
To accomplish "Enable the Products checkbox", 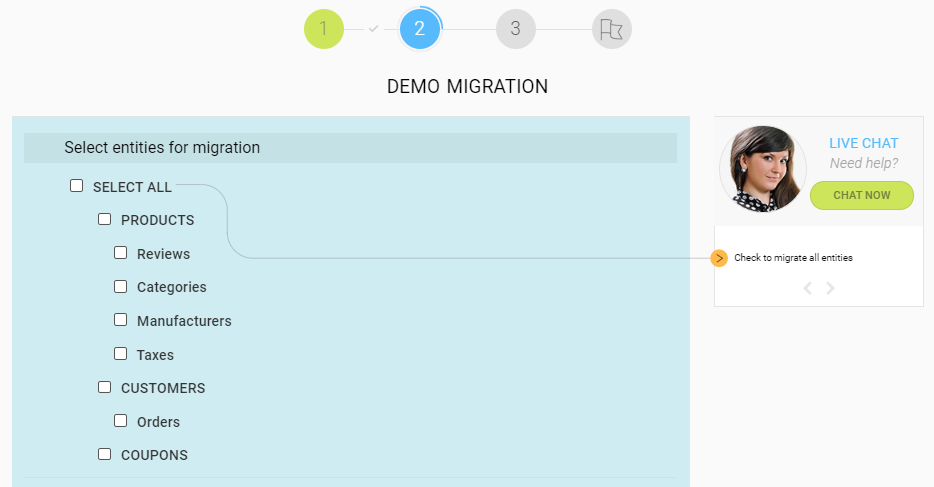I will coord(105,219).
